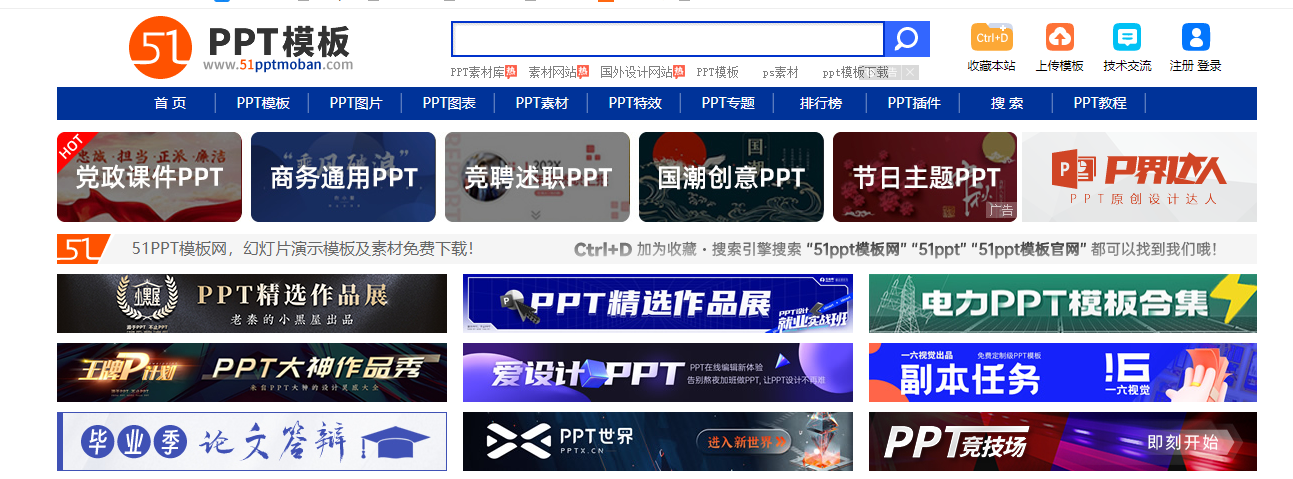Screen dimensions: 1293x479
Task: Open PPT模板 in the navigation bar
Action: point(263,103)
